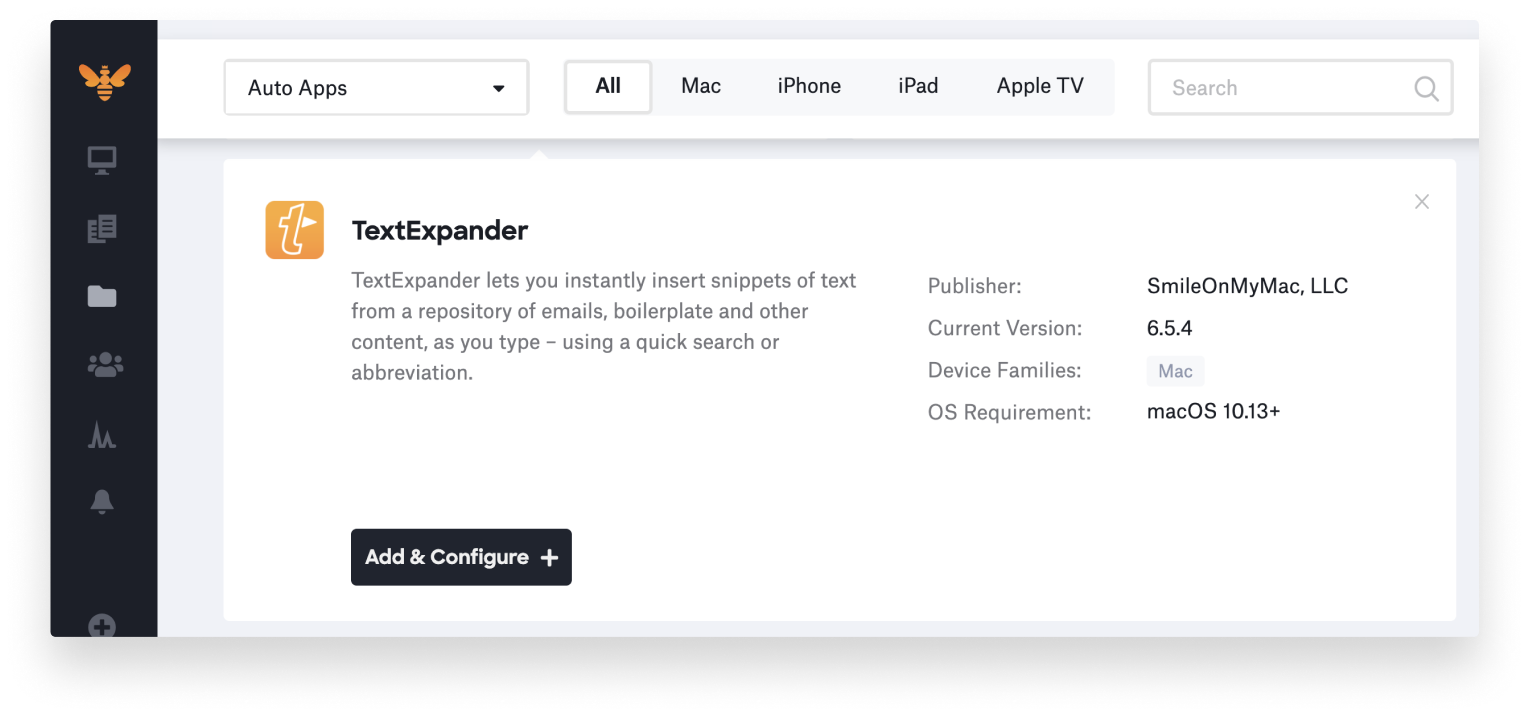Switch to the Mac filter tab
This screenshot has height=717, width=1529.
coord(700,86)
